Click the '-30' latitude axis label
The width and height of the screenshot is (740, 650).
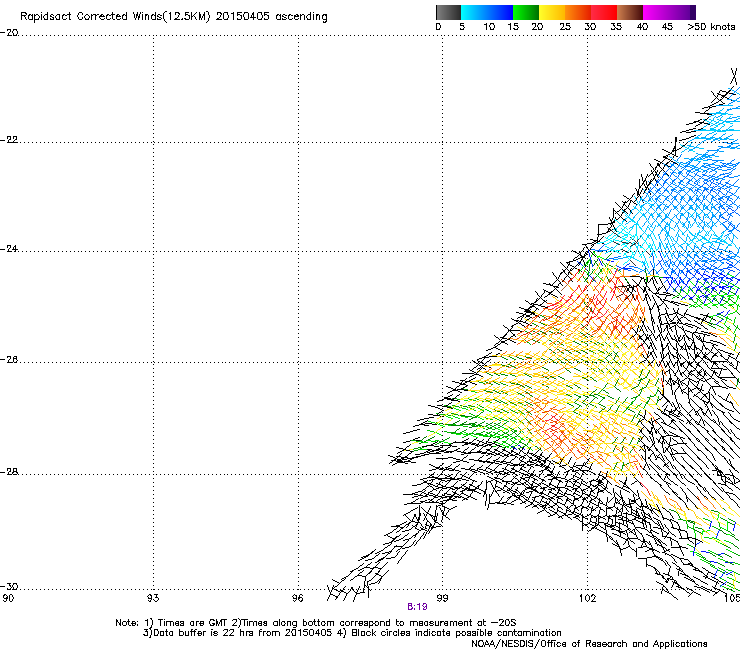tap(9, 586)
